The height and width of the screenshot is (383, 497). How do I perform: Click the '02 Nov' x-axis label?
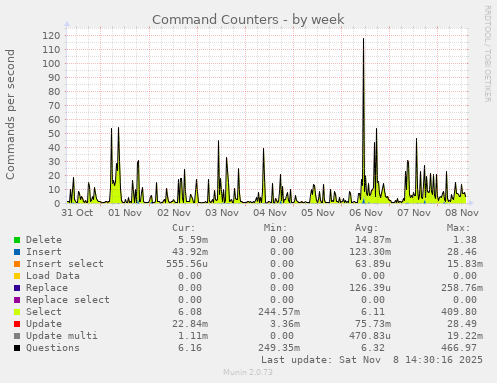pos(174,213)
